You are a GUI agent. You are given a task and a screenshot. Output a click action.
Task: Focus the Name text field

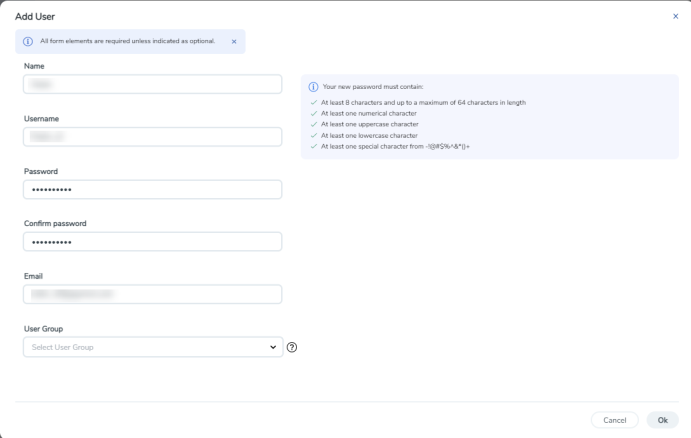point(152,85)
